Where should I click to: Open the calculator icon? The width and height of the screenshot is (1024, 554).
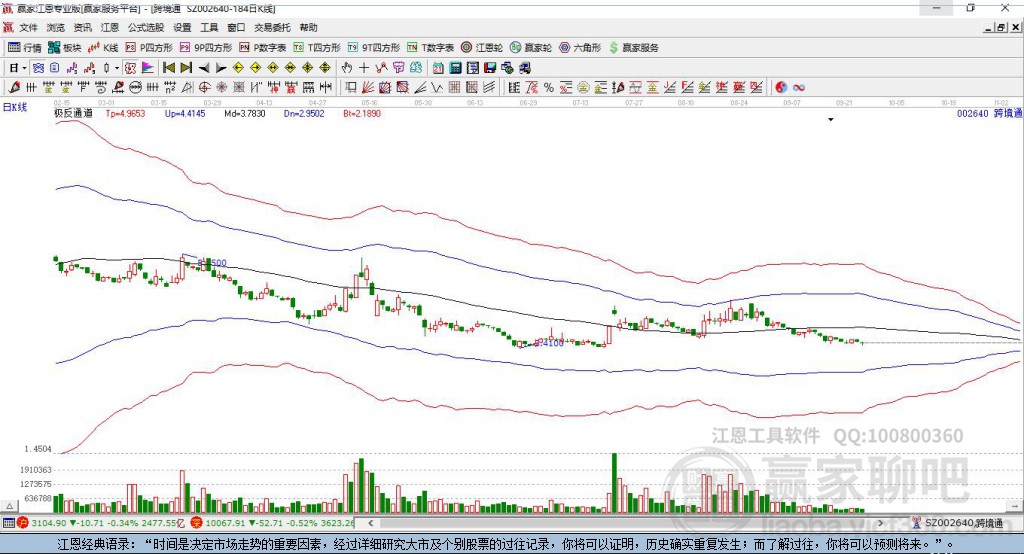click(x=455, y=68)
